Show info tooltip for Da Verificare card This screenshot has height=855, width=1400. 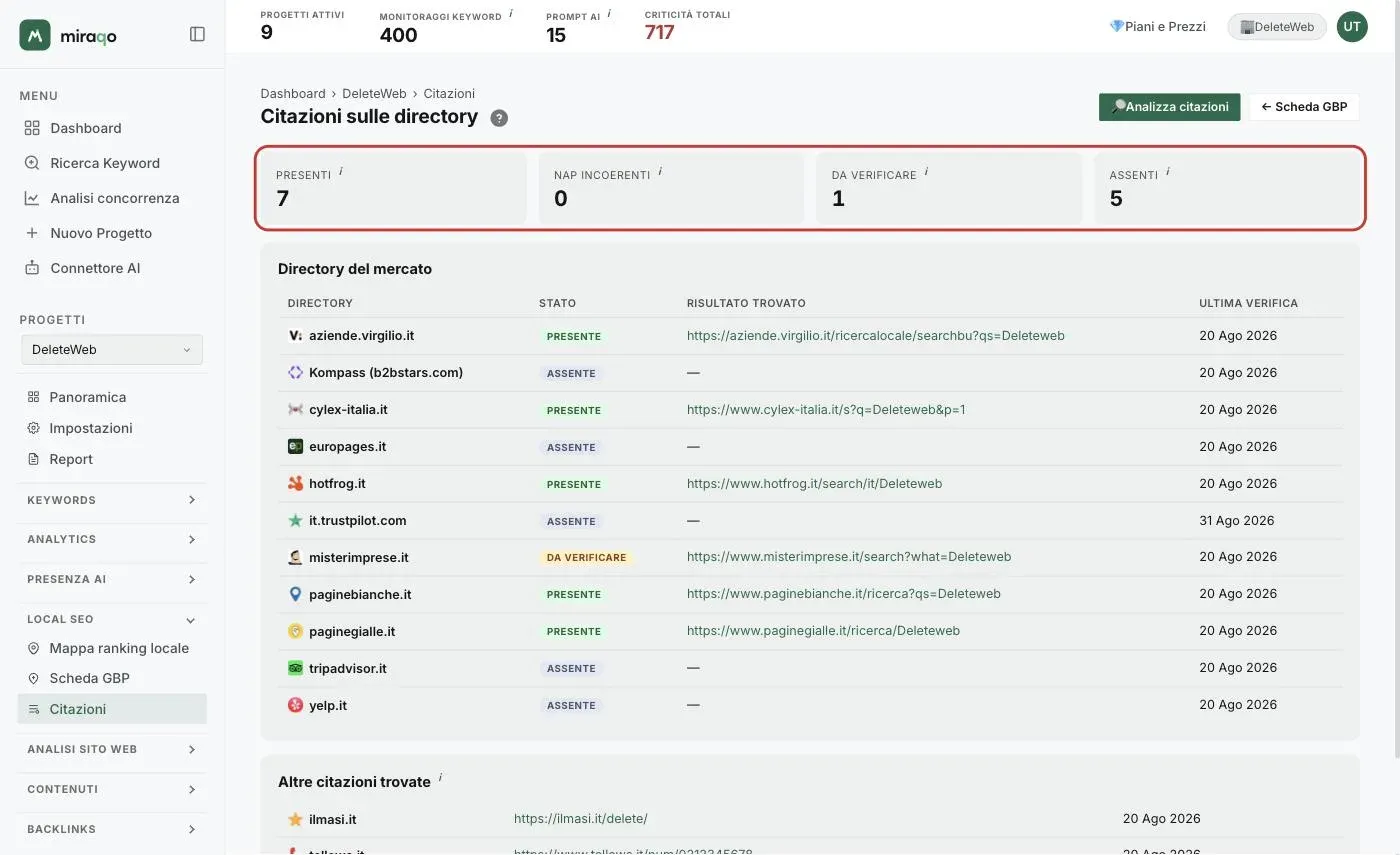[x=926, y=171]
